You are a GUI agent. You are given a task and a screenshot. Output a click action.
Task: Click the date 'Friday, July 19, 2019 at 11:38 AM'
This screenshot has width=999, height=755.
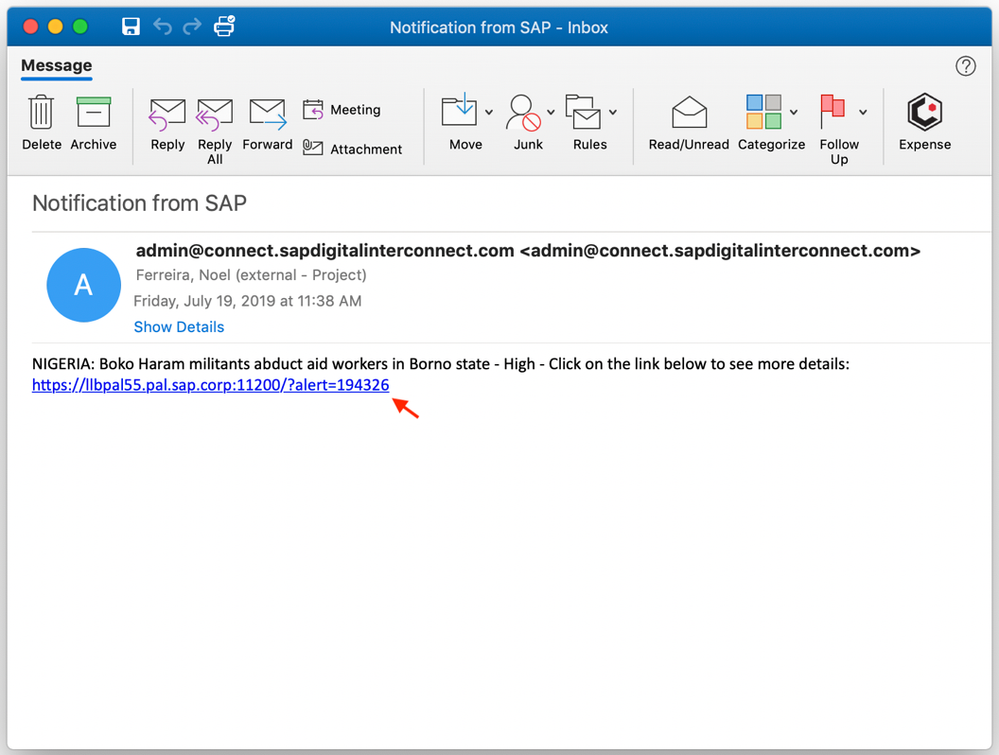tap(247, 301)
